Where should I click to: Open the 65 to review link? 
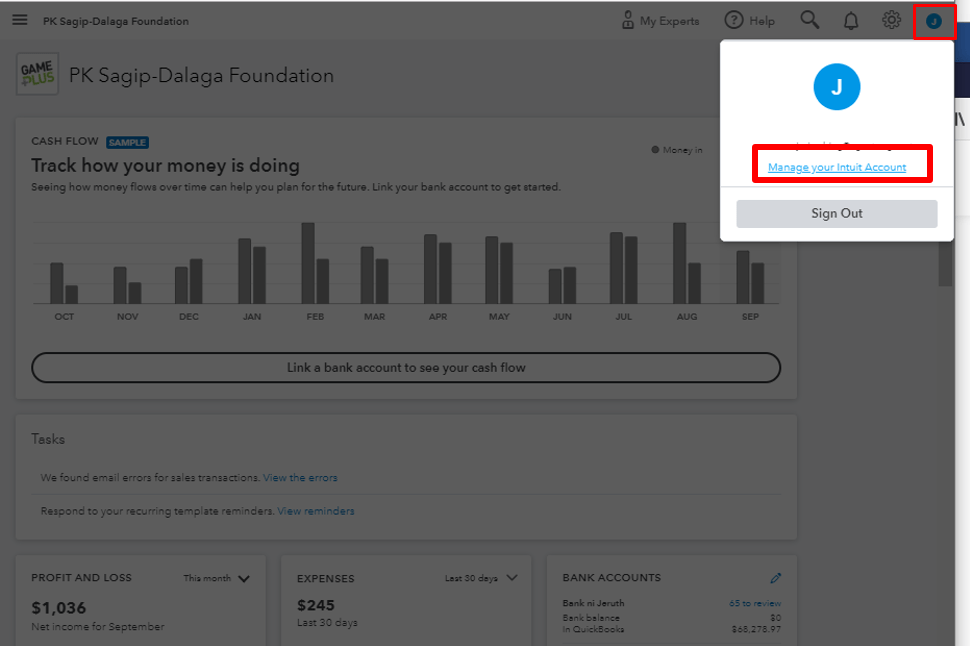pos(755,603)
